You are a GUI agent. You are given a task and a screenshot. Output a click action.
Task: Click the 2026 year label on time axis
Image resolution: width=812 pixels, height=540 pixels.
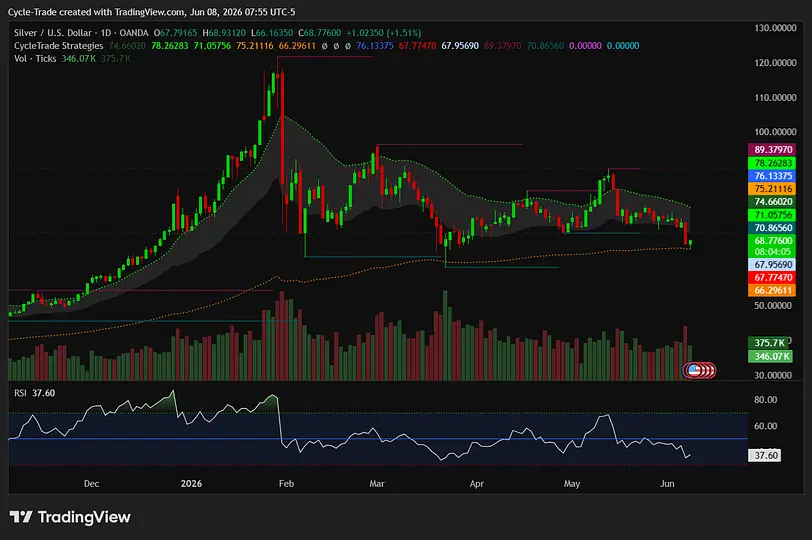[x=191, y=484]
